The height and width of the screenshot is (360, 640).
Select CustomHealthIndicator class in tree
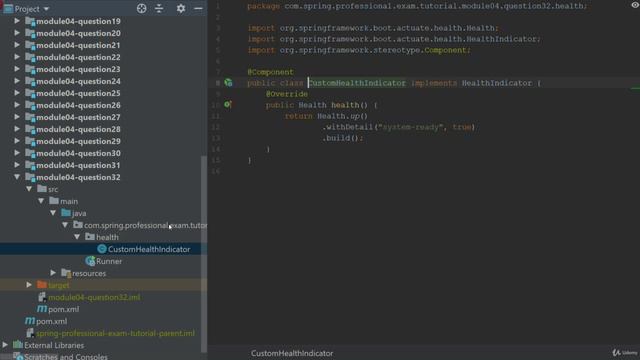click(x=149, y=249)
